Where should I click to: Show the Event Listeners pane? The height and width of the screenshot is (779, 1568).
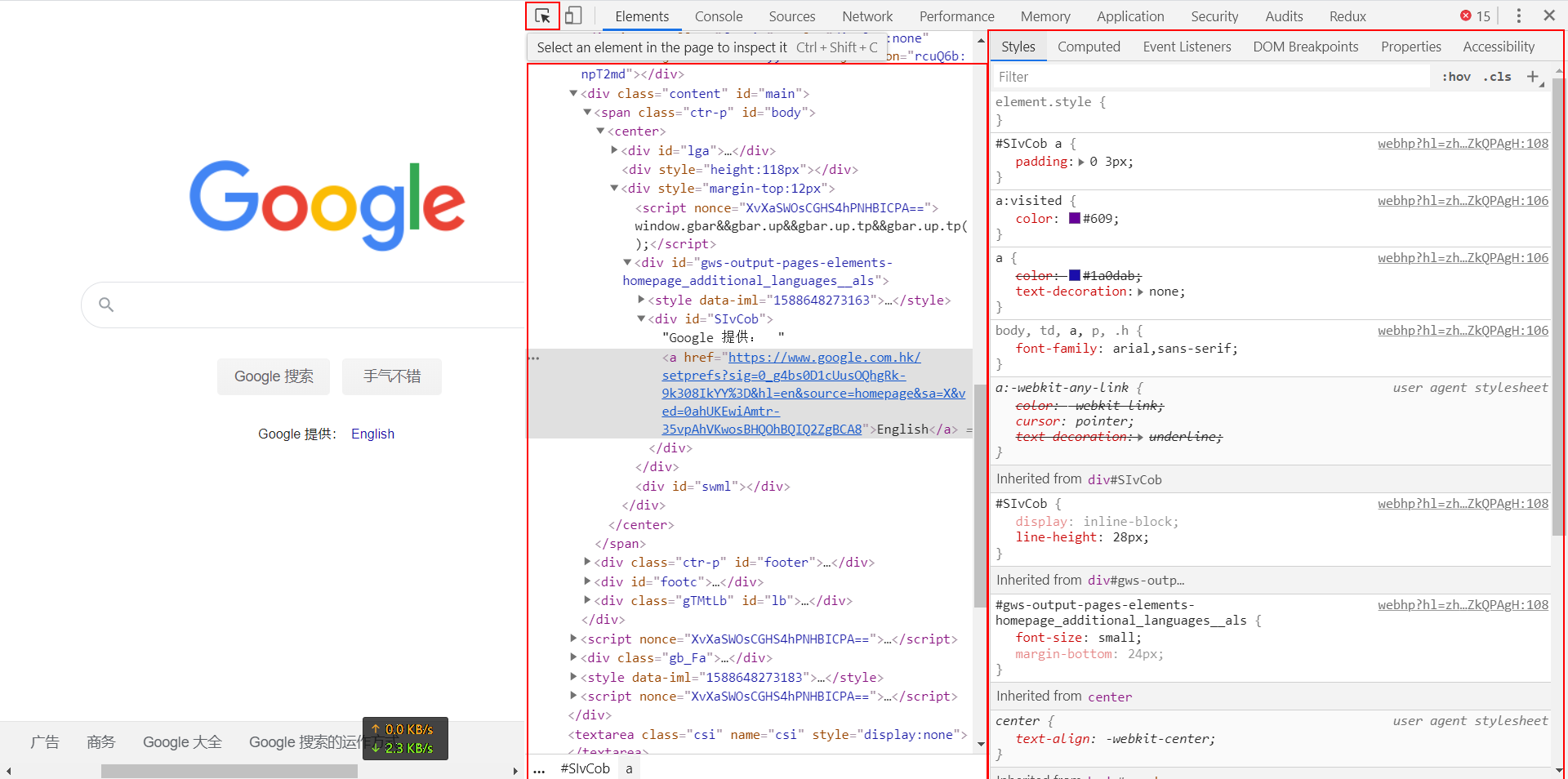[x=1187, y=47]
